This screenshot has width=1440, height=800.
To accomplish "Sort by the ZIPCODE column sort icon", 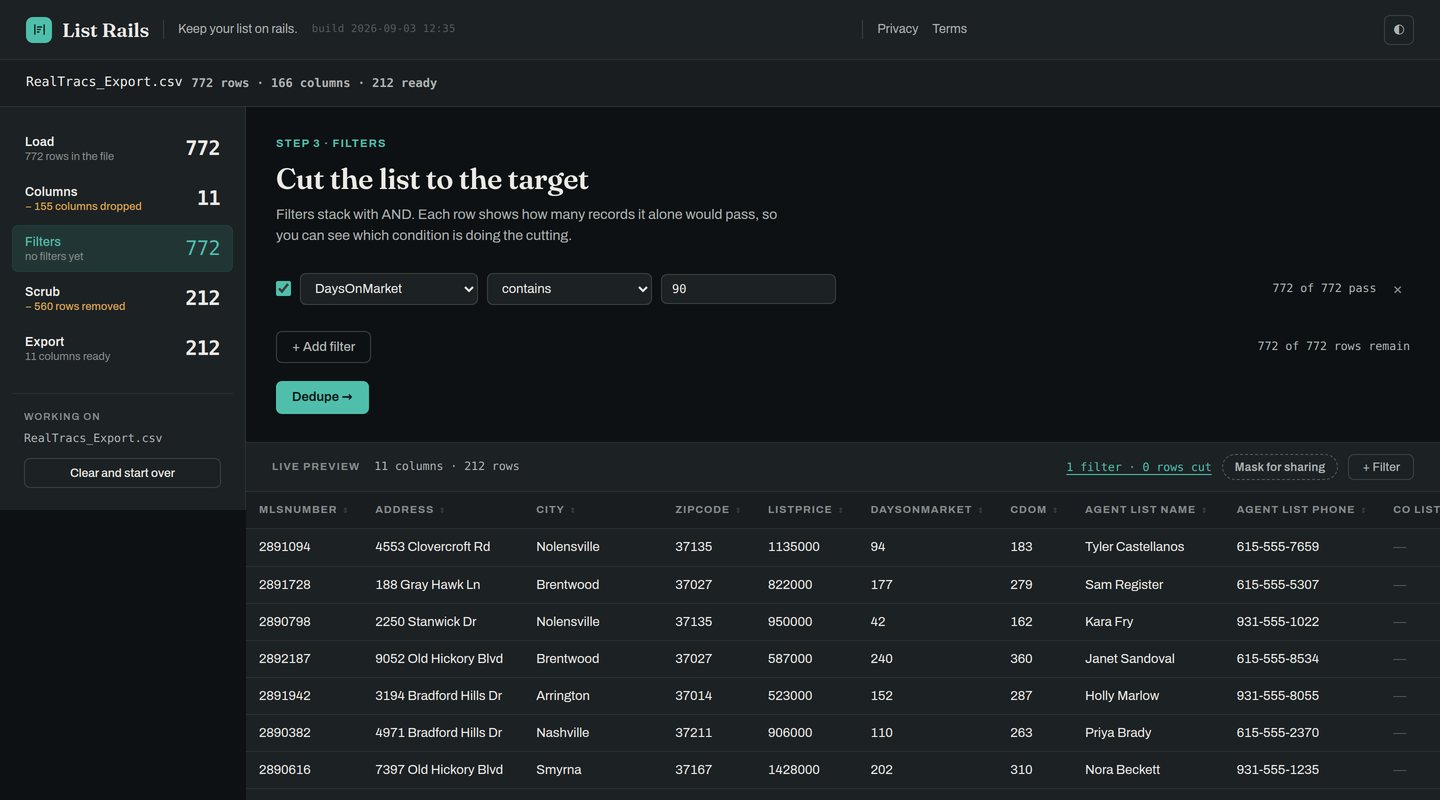I will click(x=738, y=510).
